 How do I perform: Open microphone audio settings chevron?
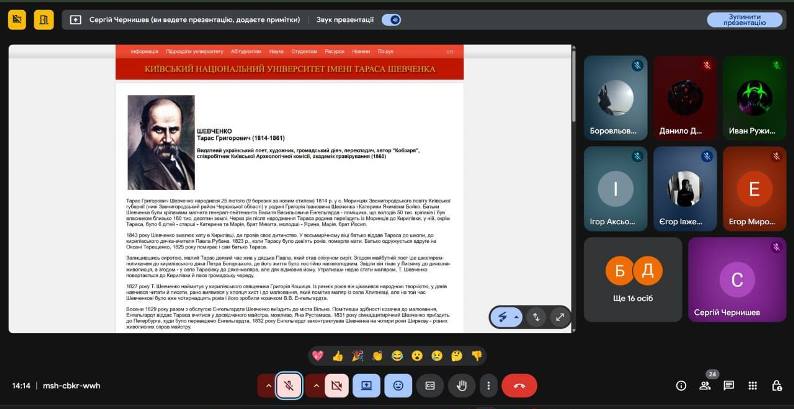click(266, 386)
